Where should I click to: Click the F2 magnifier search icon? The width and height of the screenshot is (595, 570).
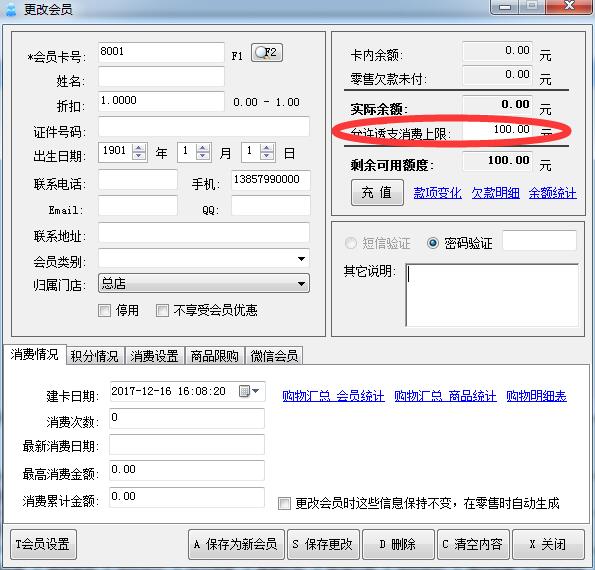267,53
